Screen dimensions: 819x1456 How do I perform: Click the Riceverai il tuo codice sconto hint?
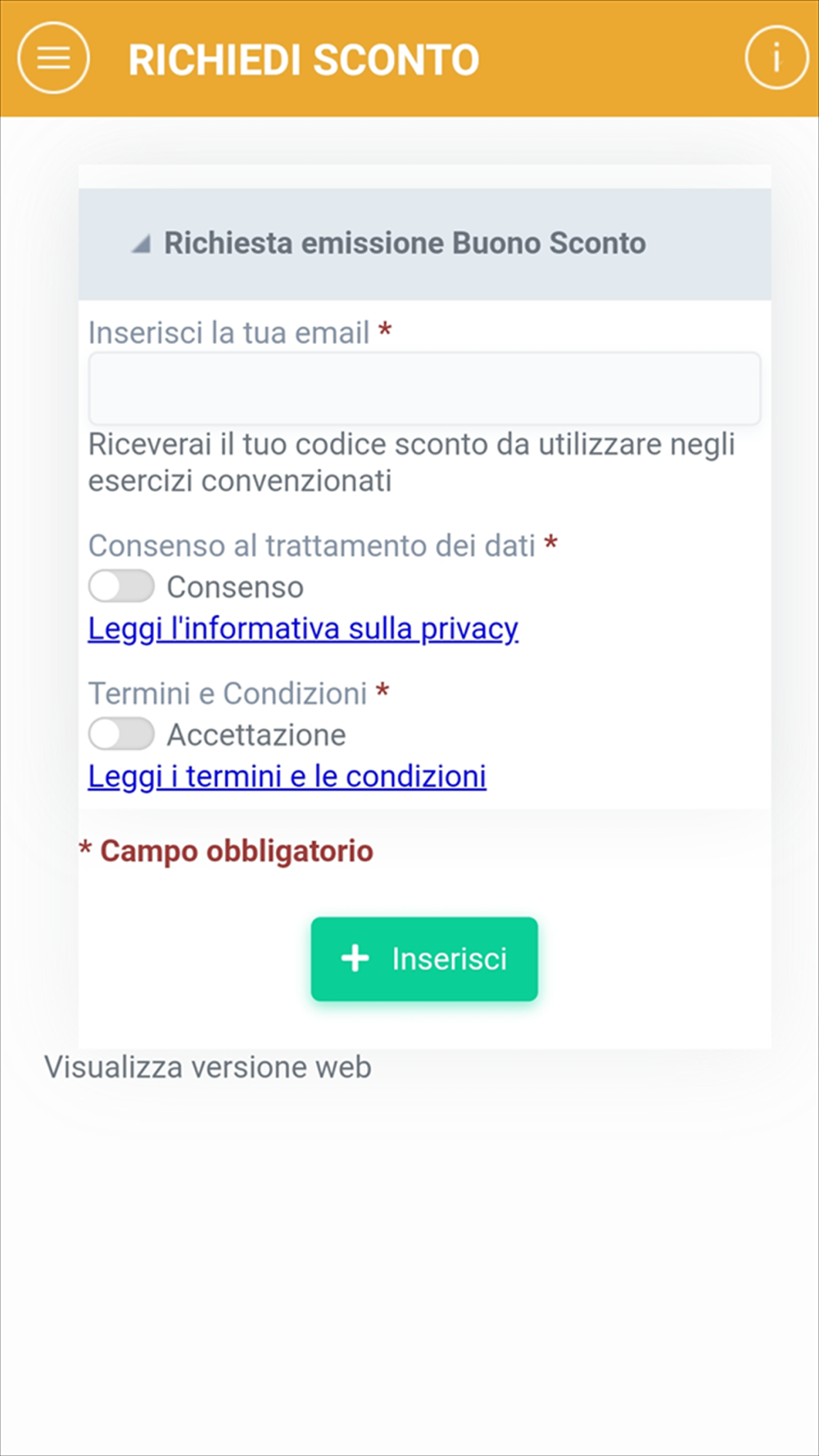(x=412, y=463)
